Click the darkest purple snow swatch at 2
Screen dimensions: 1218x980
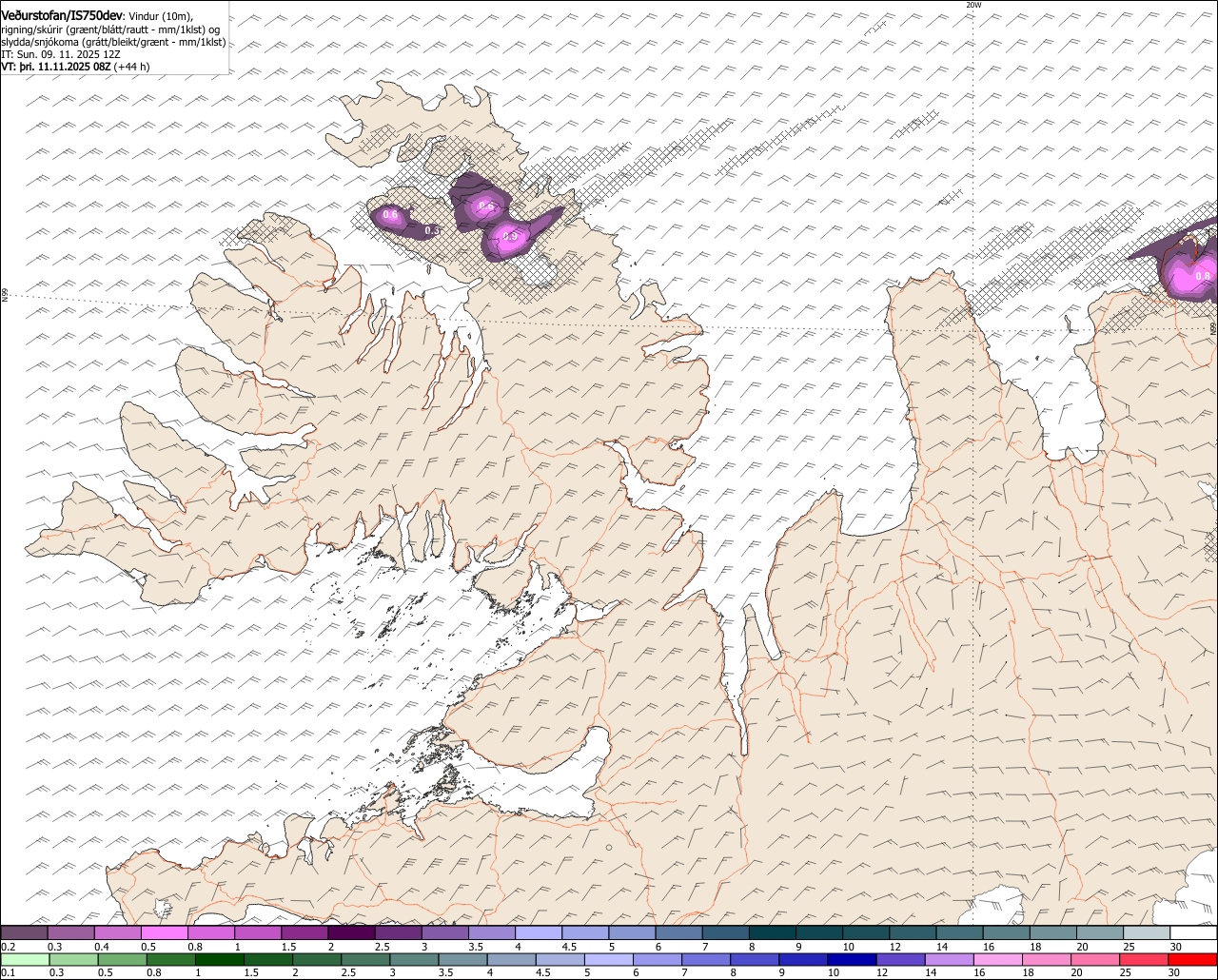[x=351, y=933]
